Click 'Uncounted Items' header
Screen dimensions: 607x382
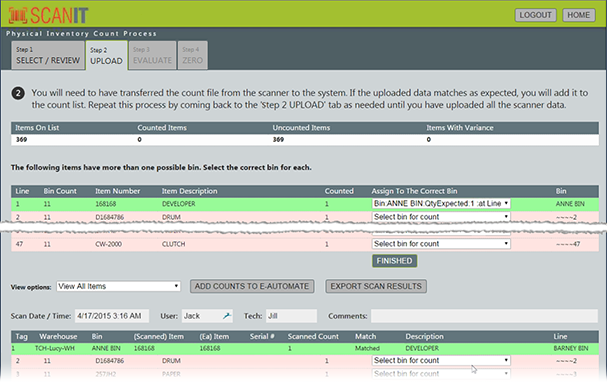tap(301, 128)
